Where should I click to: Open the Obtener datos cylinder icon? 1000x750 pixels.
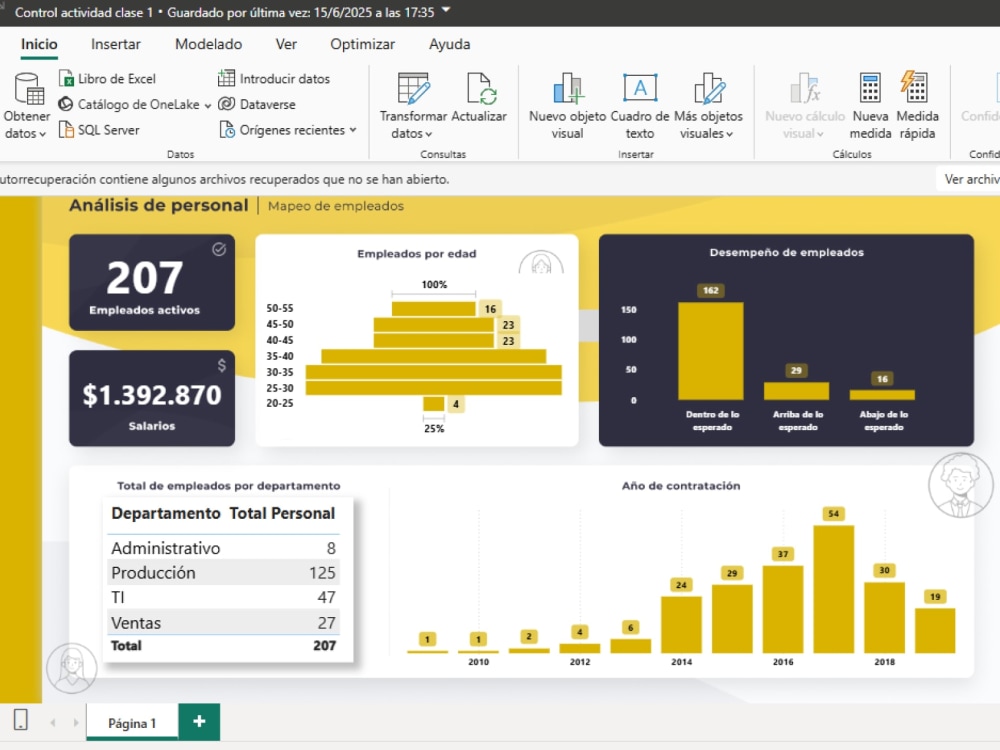click(x=29, y=88)
